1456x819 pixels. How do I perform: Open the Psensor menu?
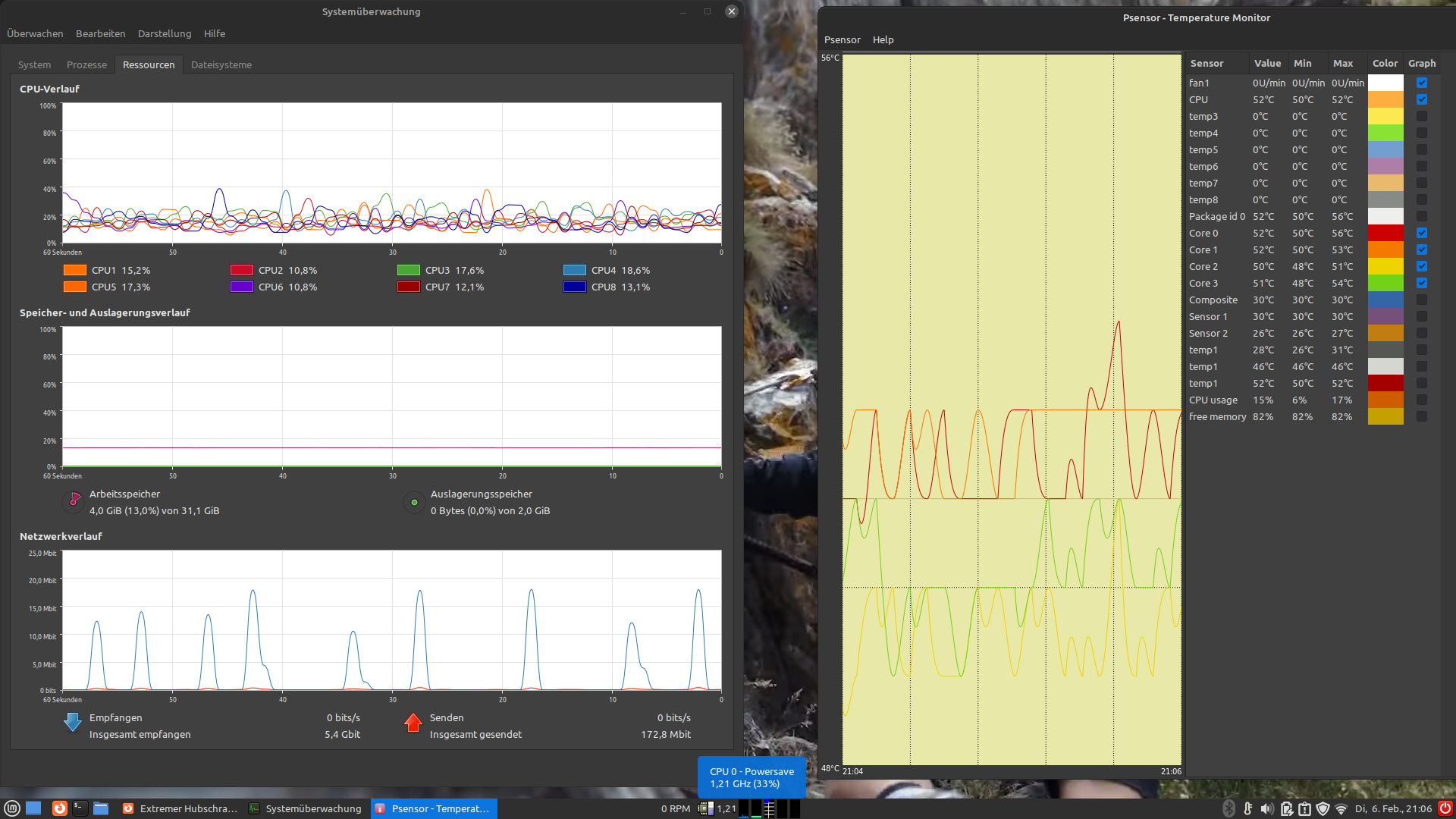click(x=842, y=39)
